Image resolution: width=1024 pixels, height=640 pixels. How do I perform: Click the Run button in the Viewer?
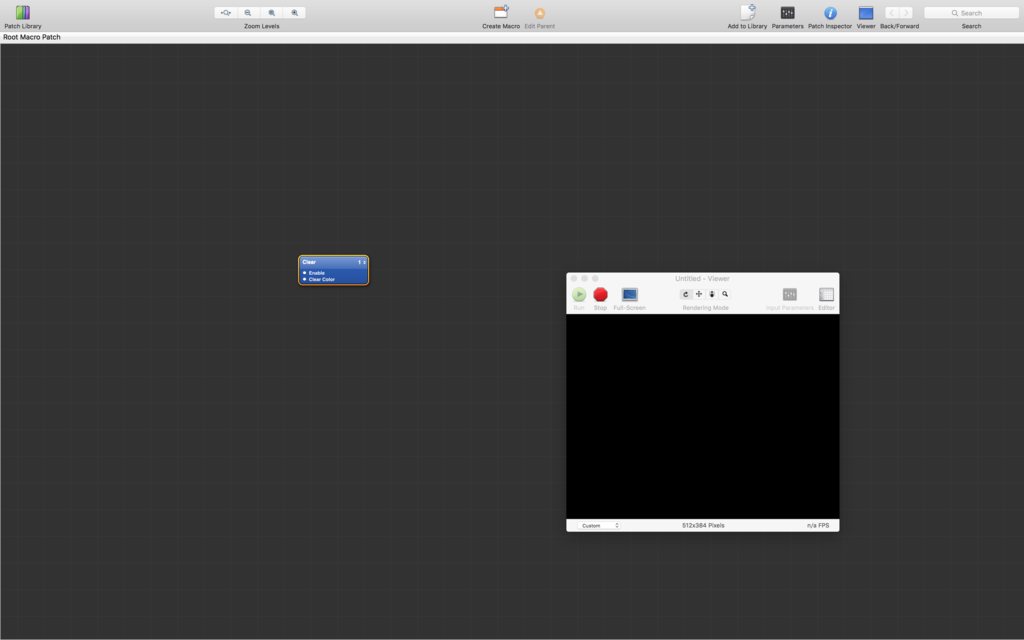point(579,295)
